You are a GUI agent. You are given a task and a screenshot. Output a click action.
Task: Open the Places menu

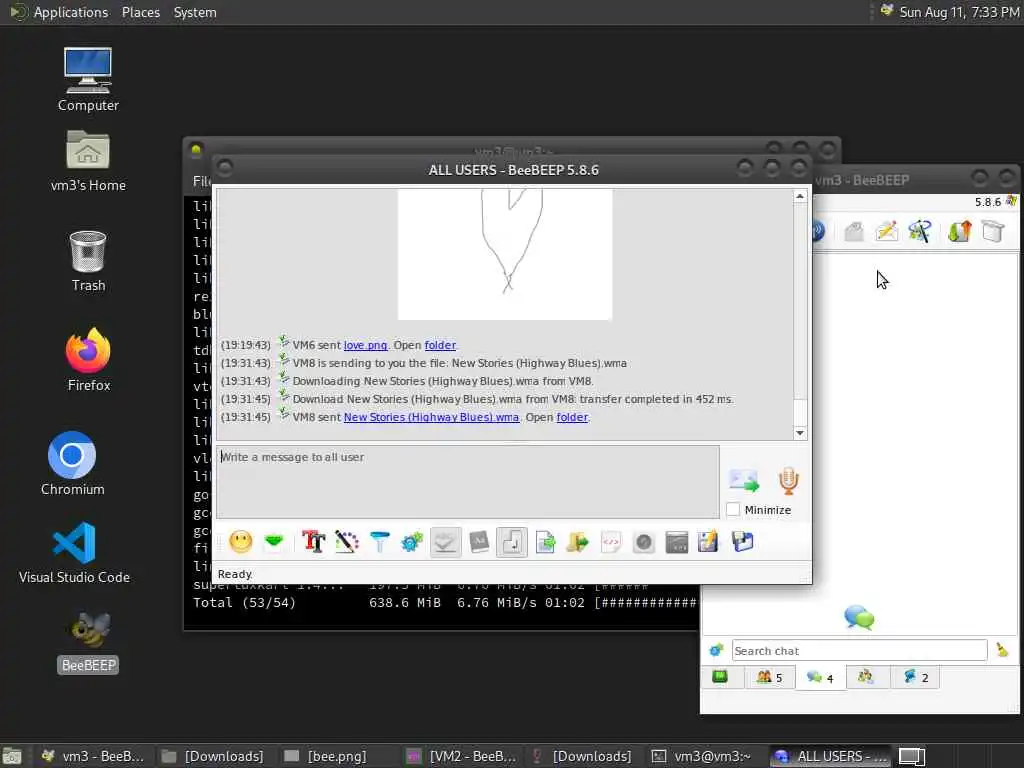(140, 12)
